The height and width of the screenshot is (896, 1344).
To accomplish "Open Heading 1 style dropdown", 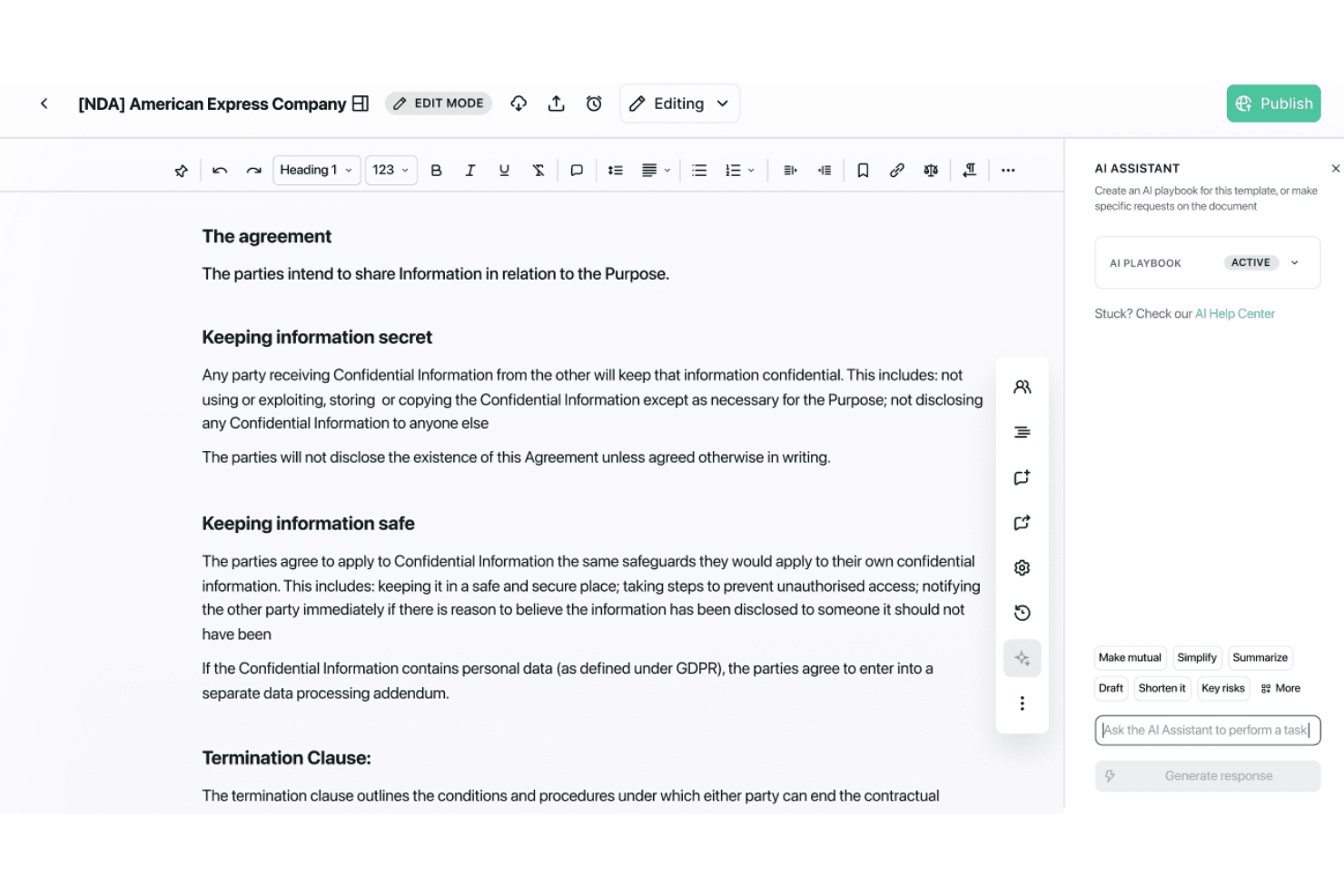I will pyautogui.click(x=316, y=170).
